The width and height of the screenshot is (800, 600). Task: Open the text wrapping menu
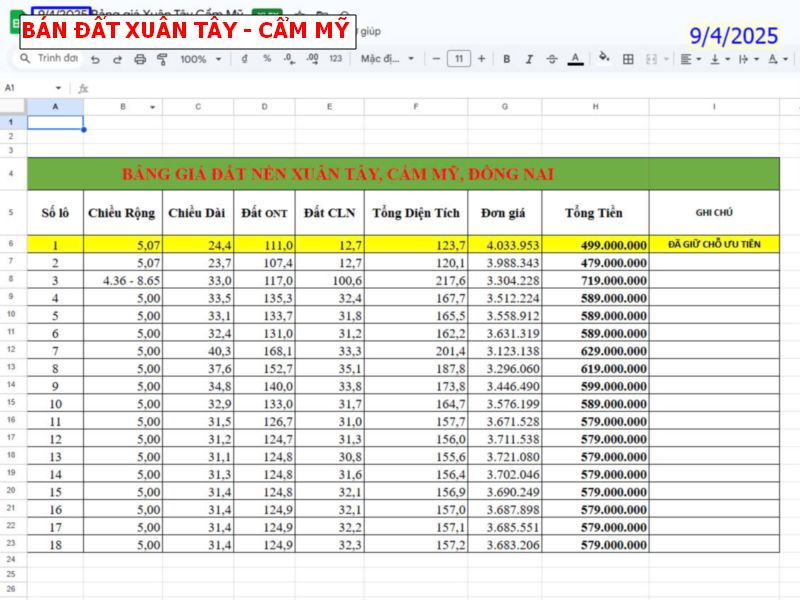click(x=748, y=59)
